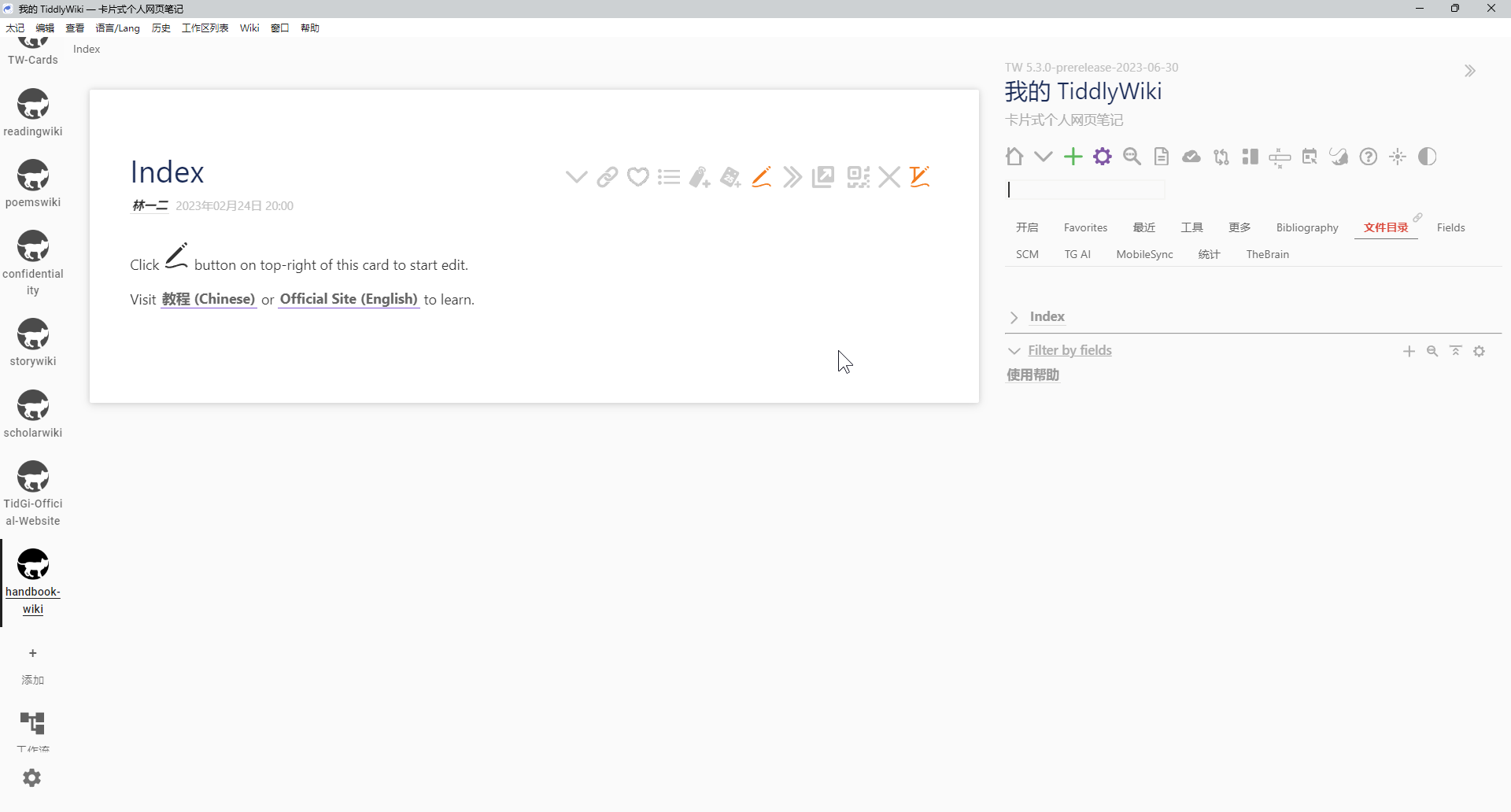Create a new tiddler tagged with Index

pos(700,177)
